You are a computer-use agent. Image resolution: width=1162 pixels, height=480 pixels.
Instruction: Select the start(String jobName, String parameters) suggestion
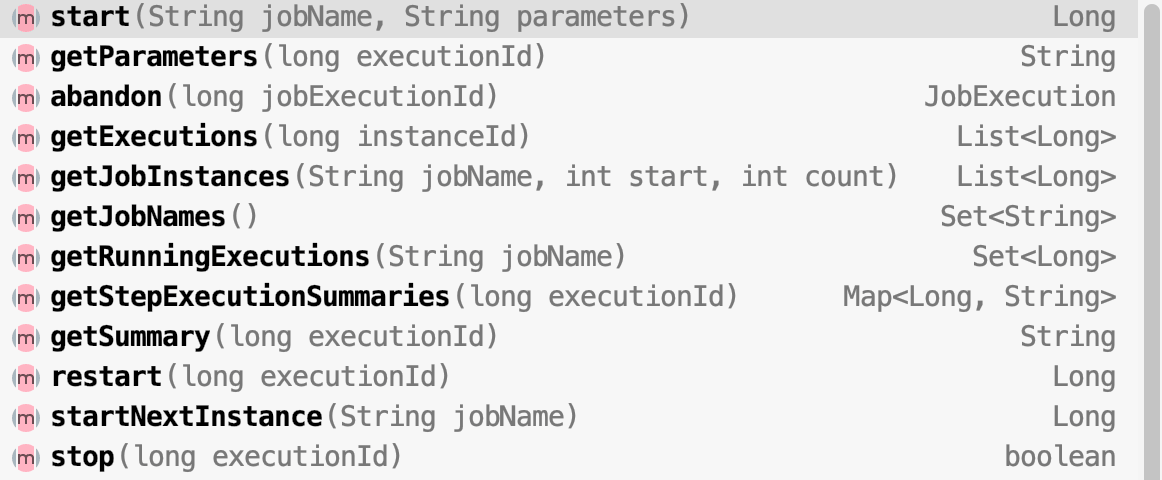click(x=569, y=17)
